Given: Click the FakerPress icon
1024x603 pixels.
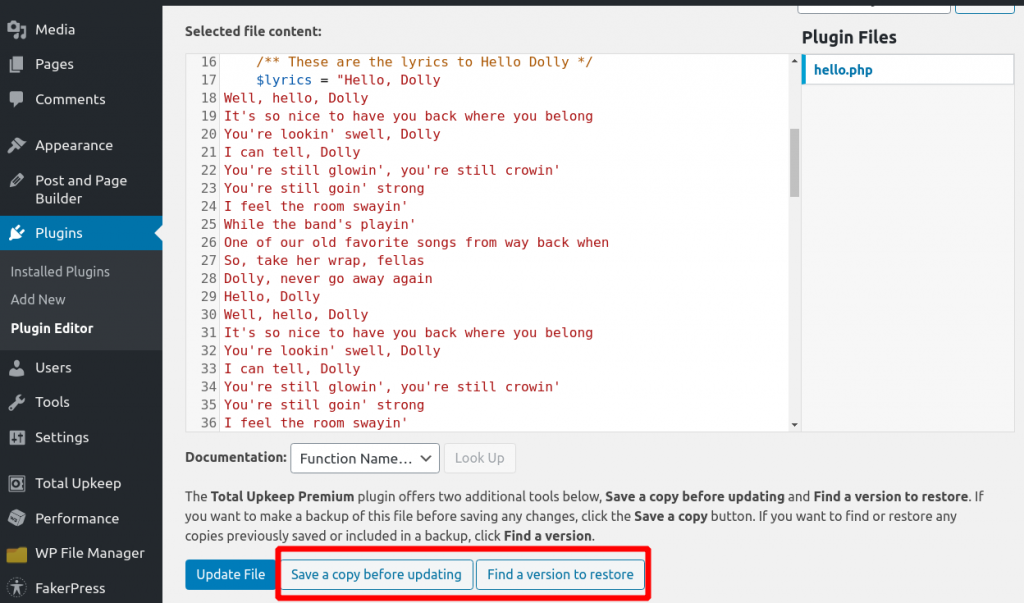Looking at the screenshot, I should (x=17, y=588).
